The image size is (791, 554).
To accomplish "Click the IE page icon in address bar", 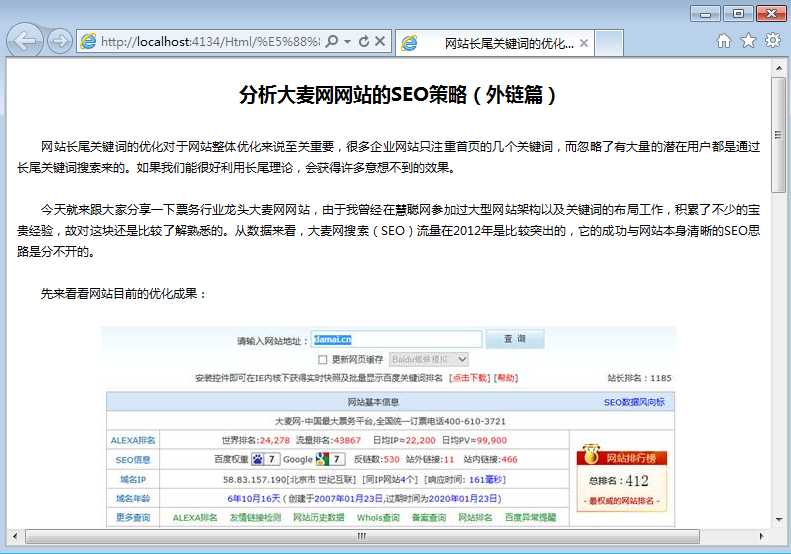I will pyautogui.click(x=88, y=41).
